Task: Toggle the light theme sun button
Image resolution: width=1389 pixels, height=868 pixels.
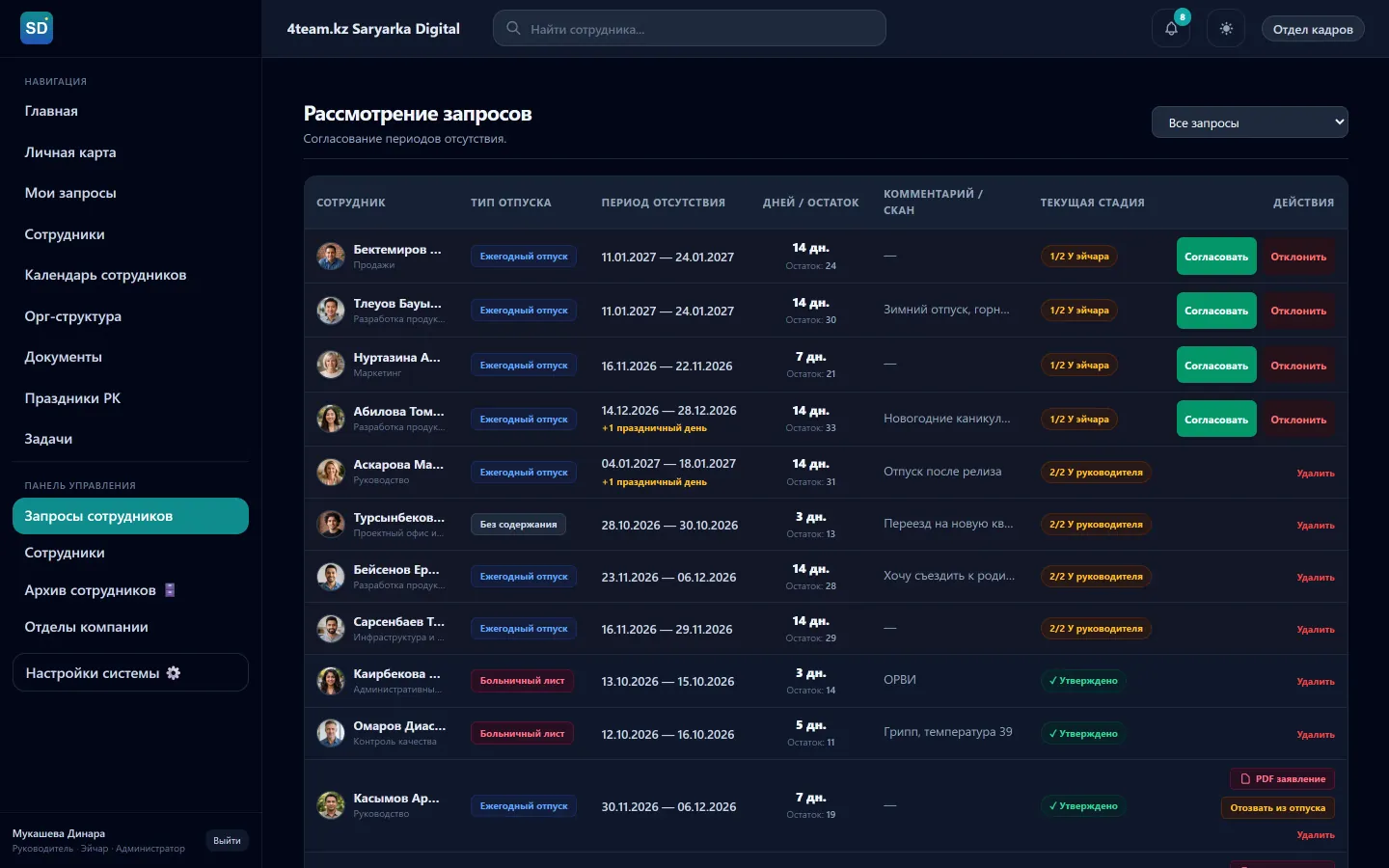Action: tap(1226, 29)
